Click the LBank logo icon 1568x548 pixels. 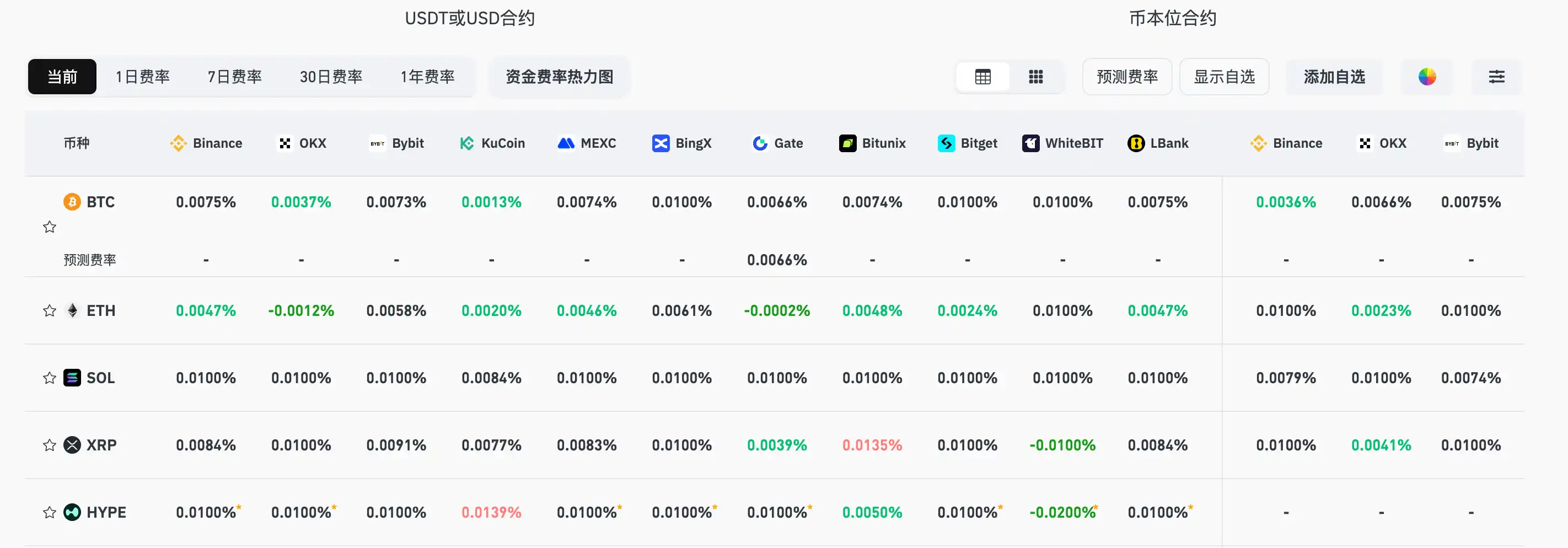pyautogui.click(x=1136, y=143)
